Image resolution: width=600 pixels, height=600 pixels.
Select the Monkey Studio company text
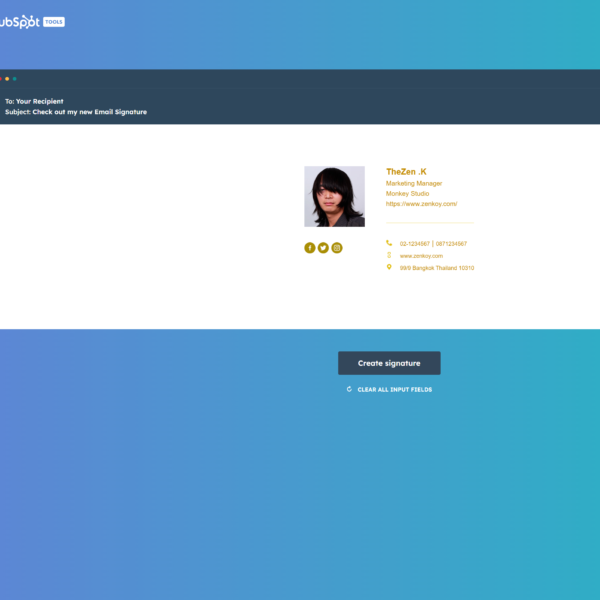pyautogui.click(x=407, y=194)
